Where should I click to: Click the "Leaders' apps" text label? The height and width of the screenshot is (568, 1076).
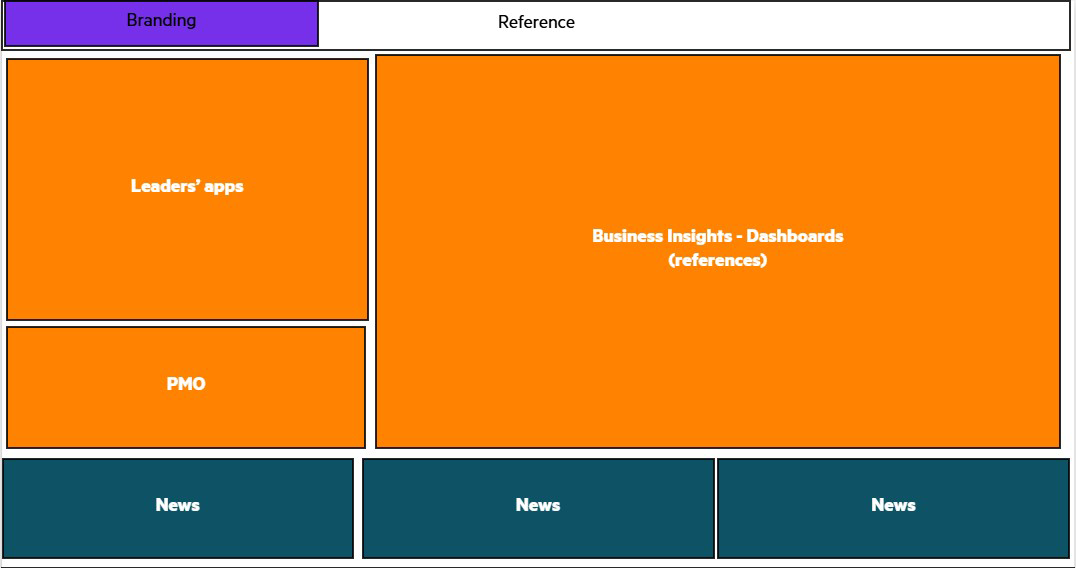tap(187, 186)
